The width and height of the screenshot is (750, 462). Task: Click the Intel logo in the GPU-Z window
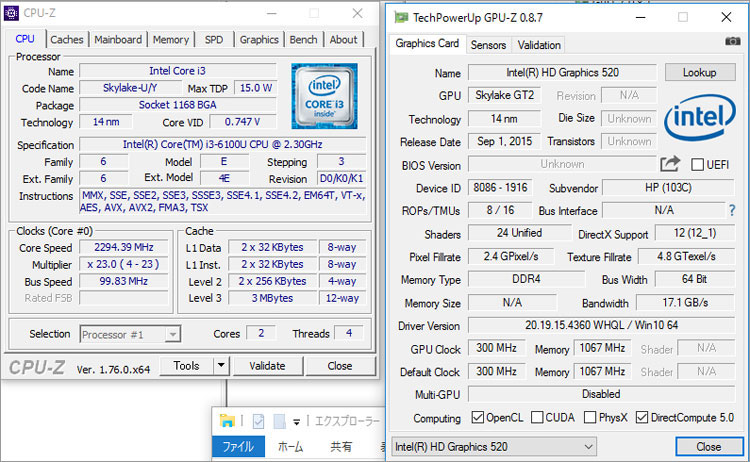coord(700,117)
